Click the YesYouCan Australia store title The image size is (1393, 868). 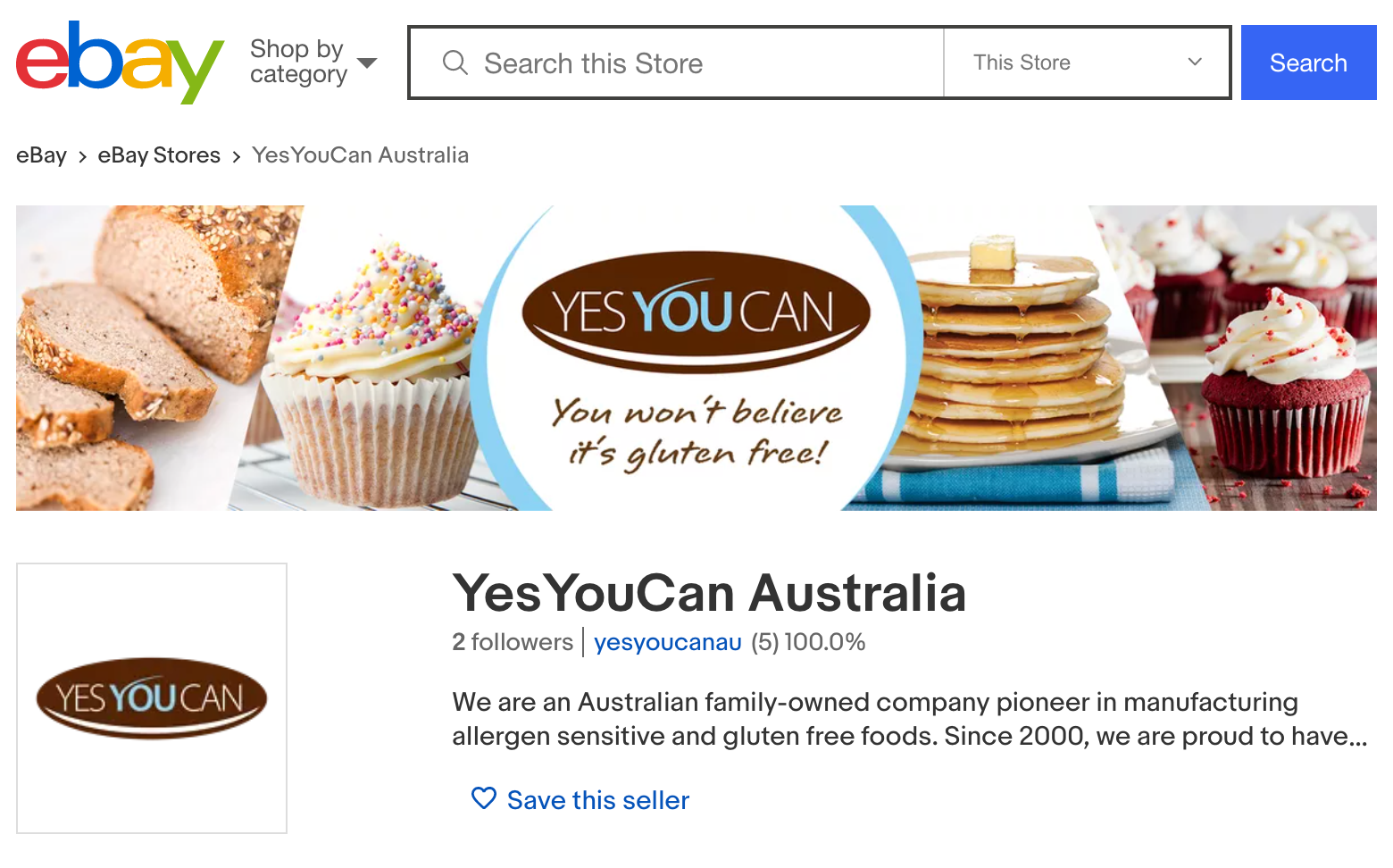point(709,592)
